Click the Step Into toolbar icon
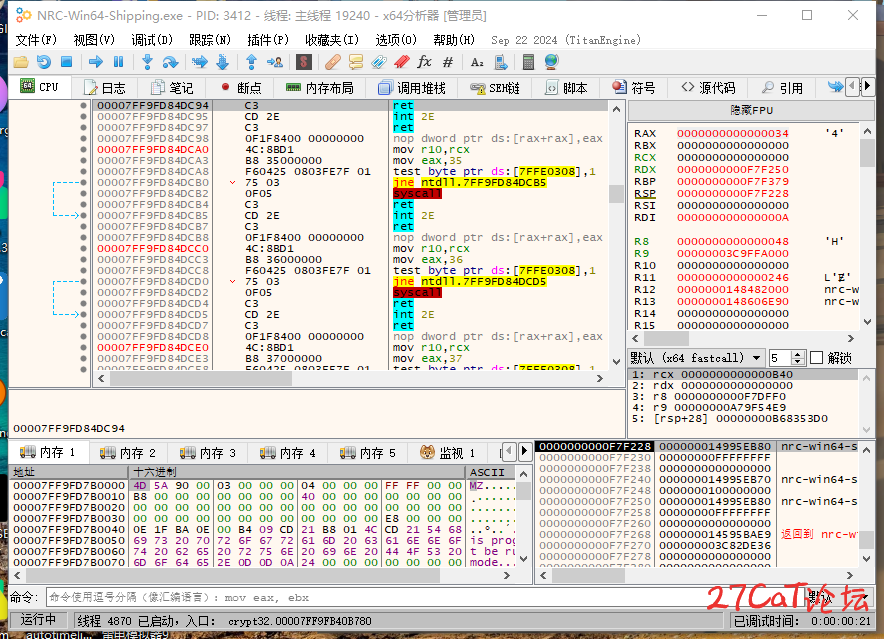The width and height of the screenshot is (884, 639). (x=147, y=62)
